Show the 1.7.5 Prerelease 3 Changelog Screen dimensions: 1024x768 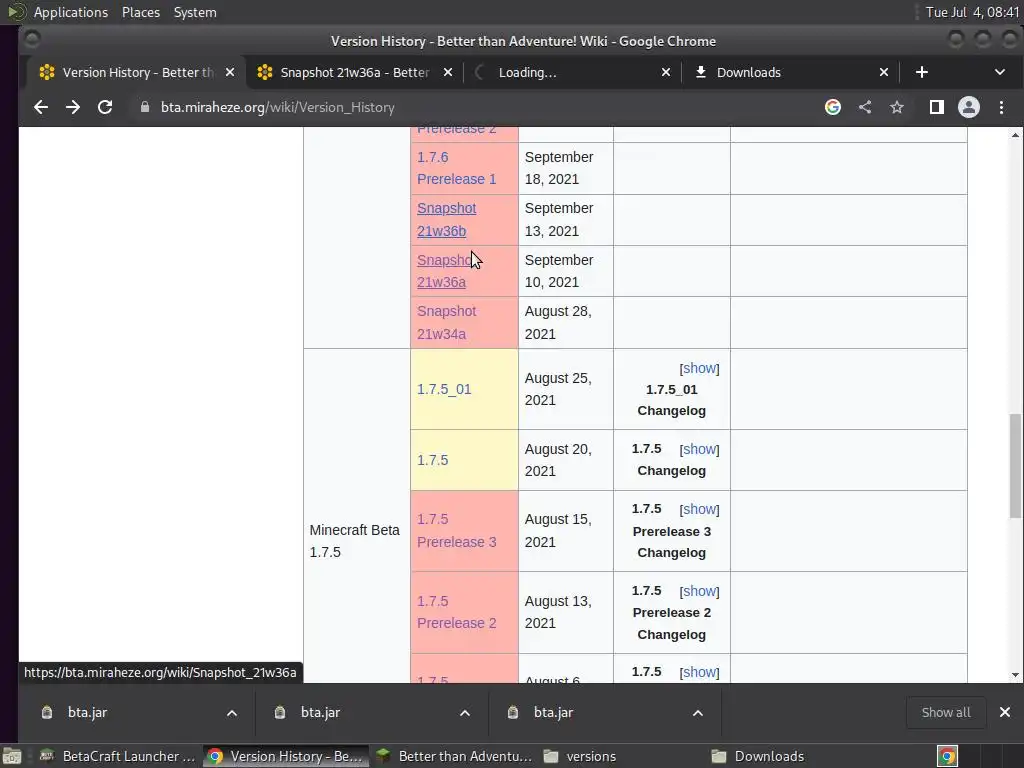[x=699, y=509]
